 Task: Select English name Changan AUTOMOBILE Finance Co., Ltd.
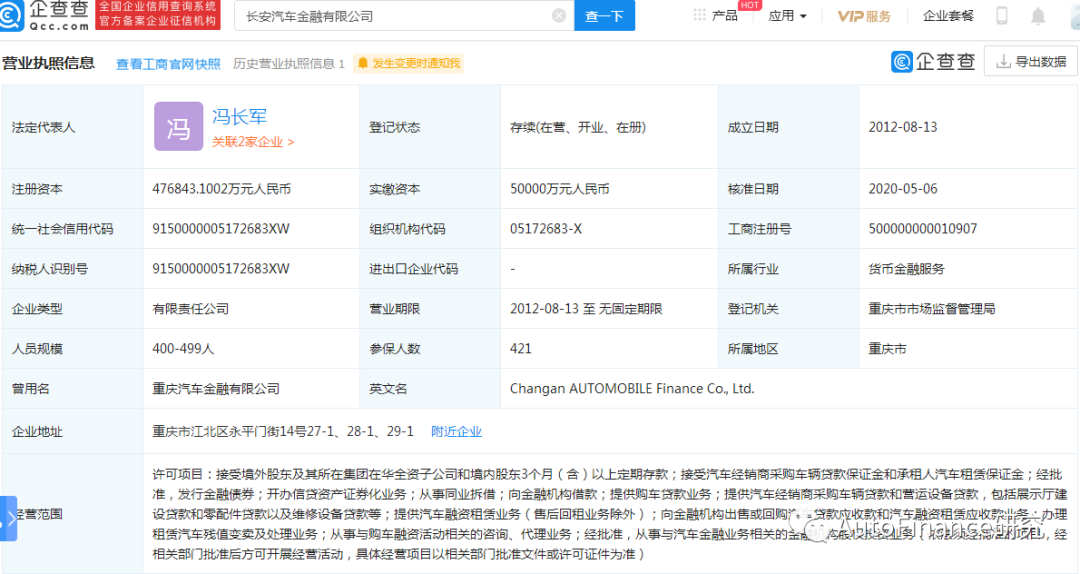pos(632,389)
